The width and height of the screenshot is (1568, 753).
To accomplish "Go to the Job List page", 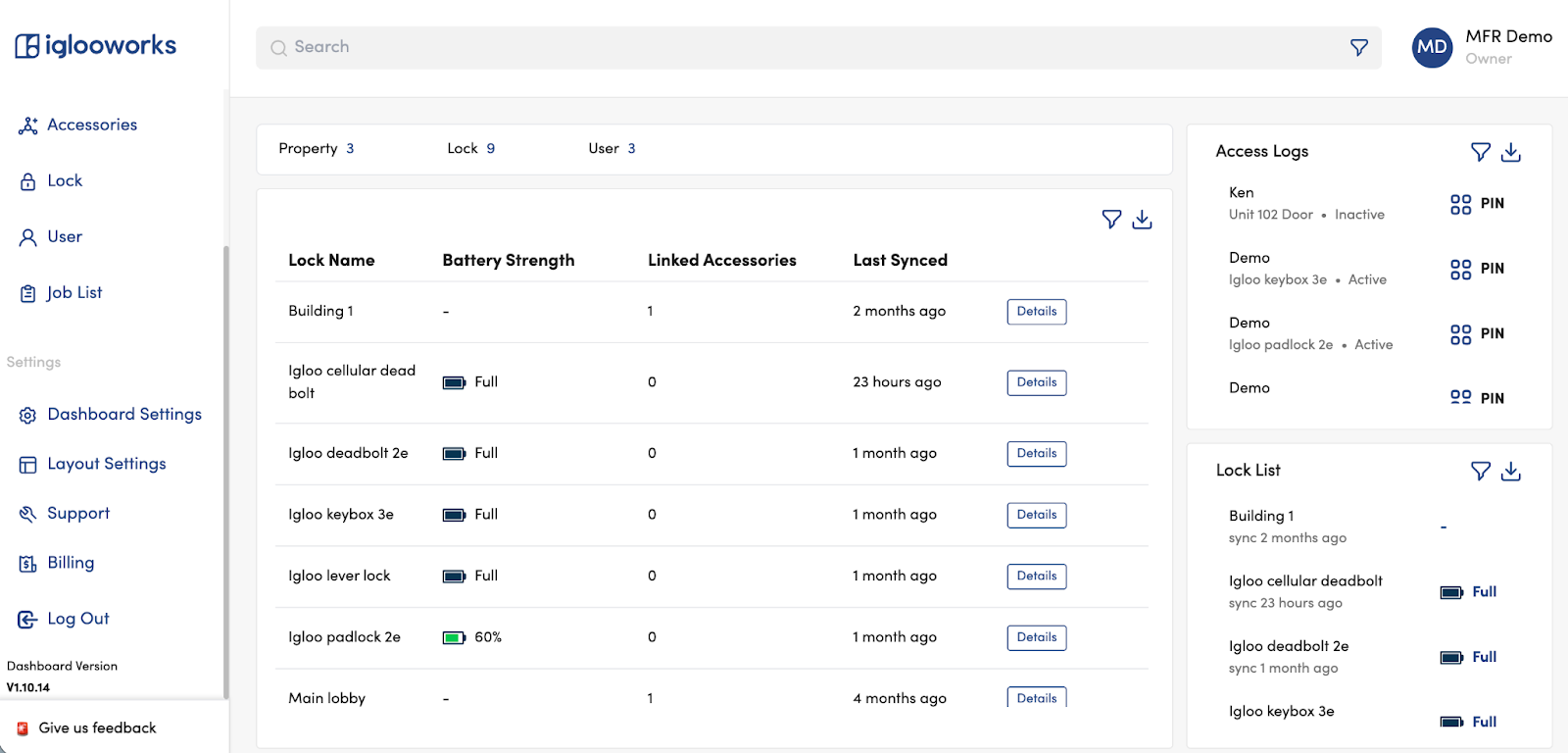I will click(73, 293).
